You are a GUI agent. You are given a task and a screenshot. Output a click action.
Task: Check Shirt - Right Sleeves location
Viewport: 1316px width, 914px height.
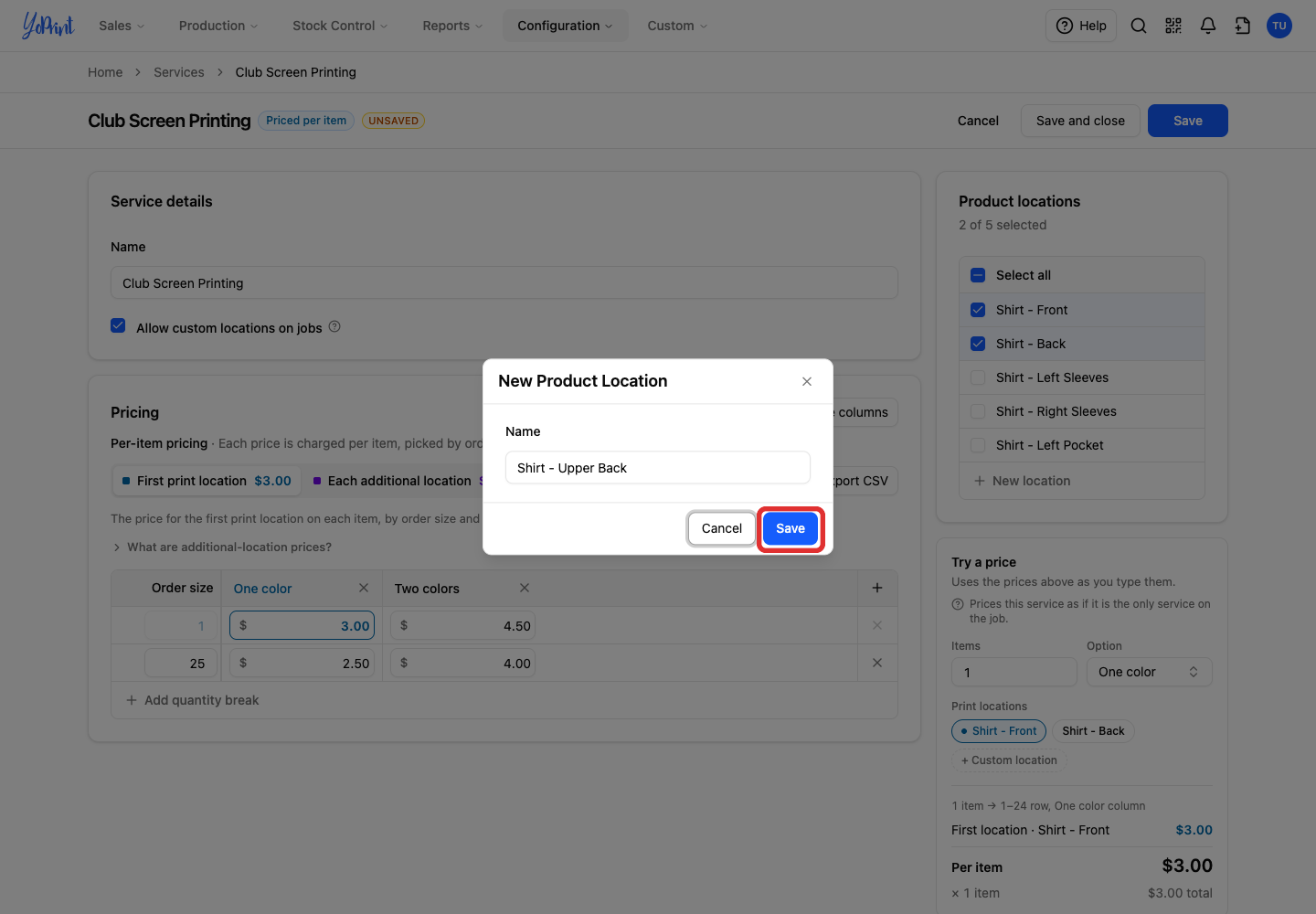tap(978, 411)
